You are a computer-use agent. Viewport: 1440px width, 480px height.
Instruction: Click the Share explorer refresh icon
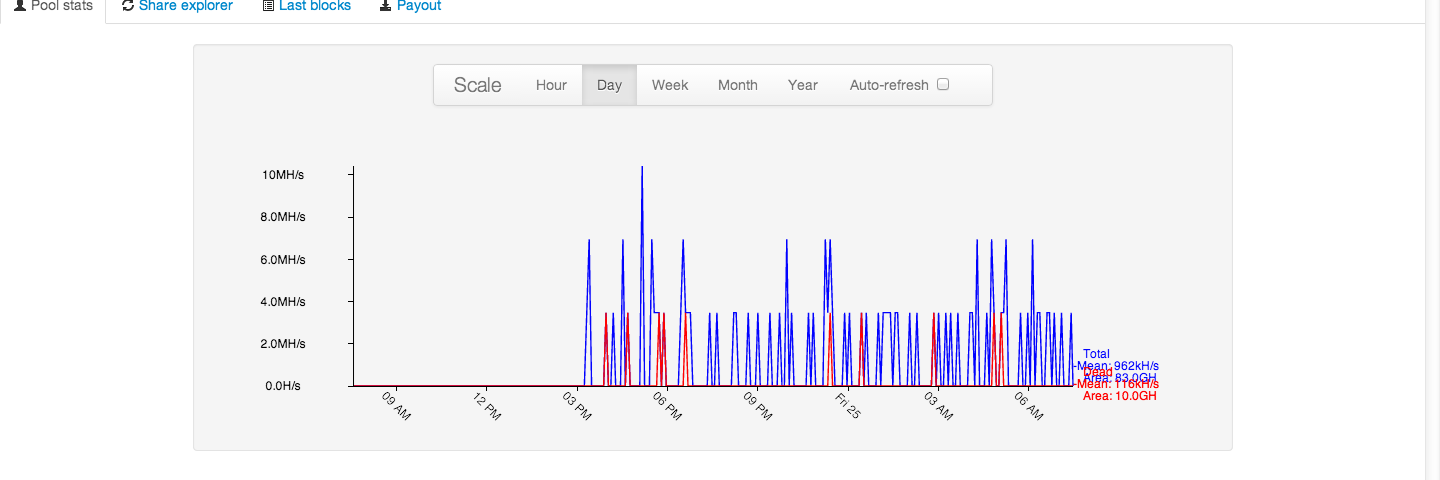[128, 6]
